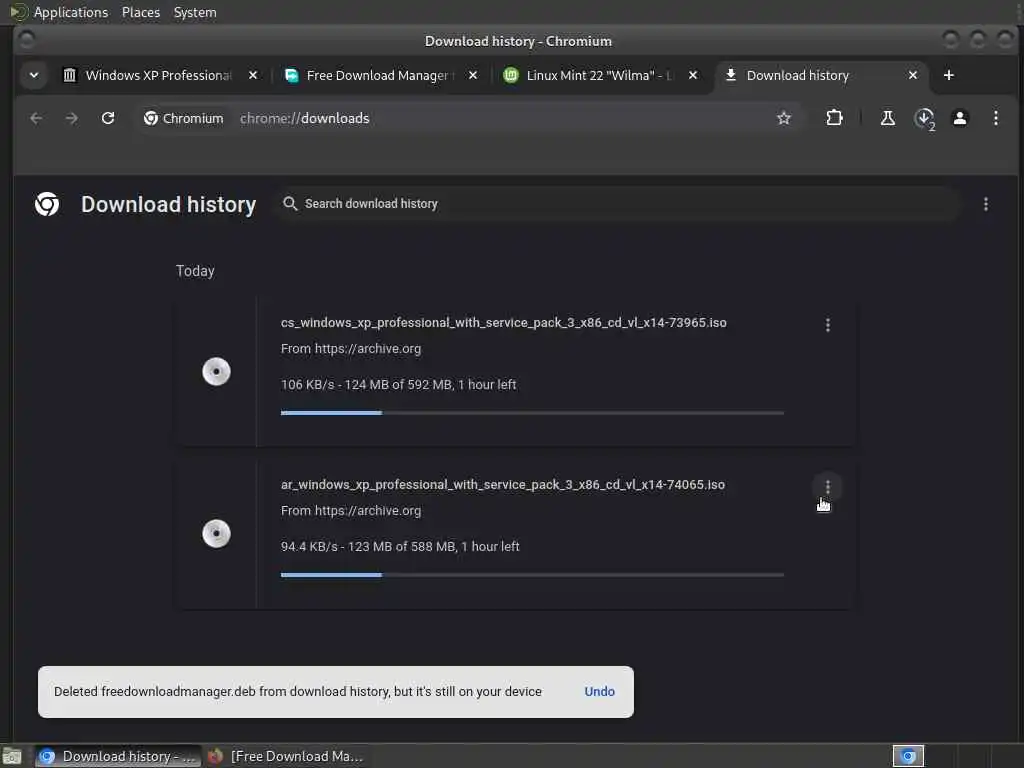Close the Windows XP Professional tab
This screenshot has height=768, width=1024.
pyautogui.click(x=253, y=76)
